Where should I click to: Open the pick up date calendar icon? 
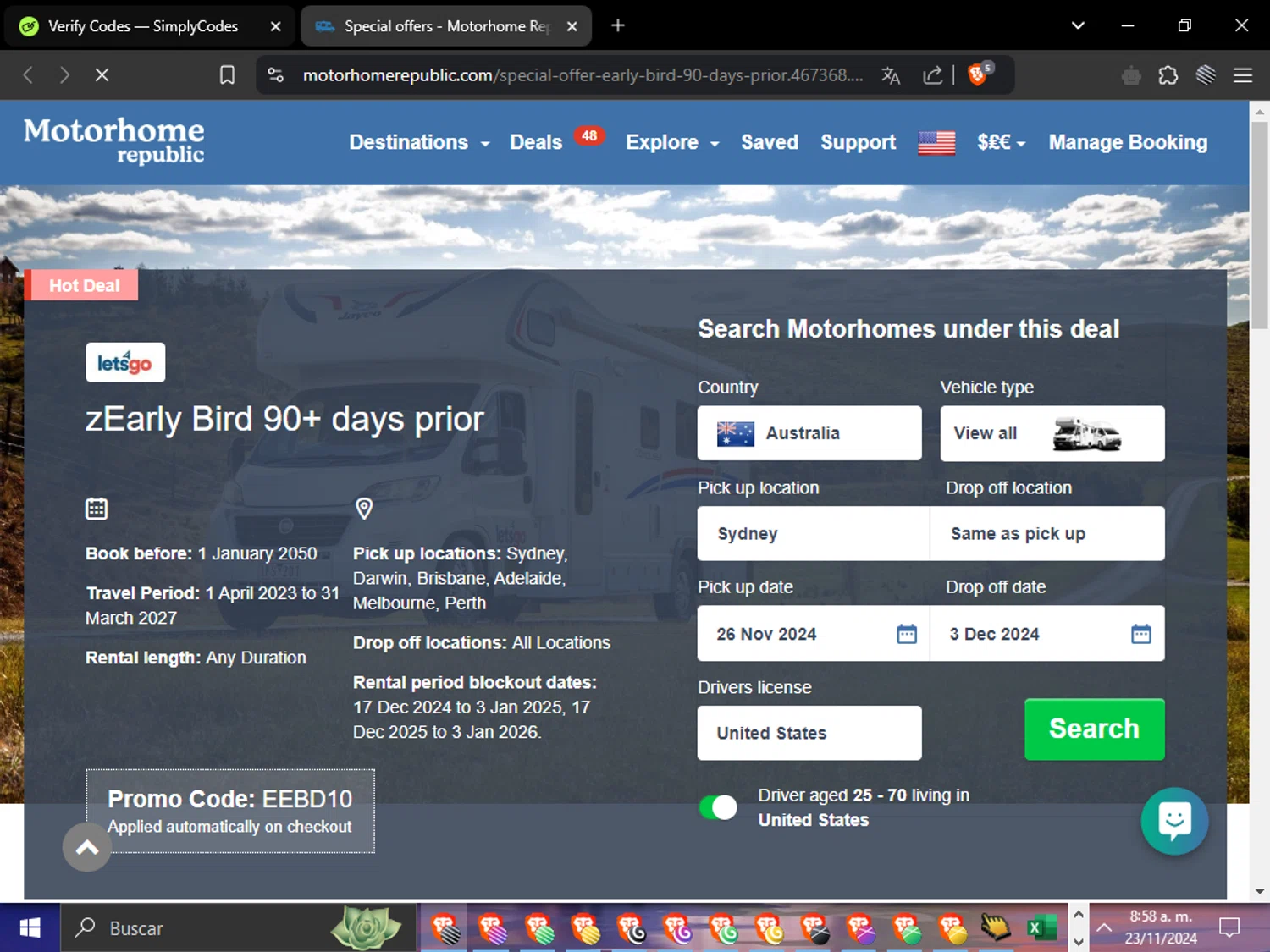click(907, 634)
